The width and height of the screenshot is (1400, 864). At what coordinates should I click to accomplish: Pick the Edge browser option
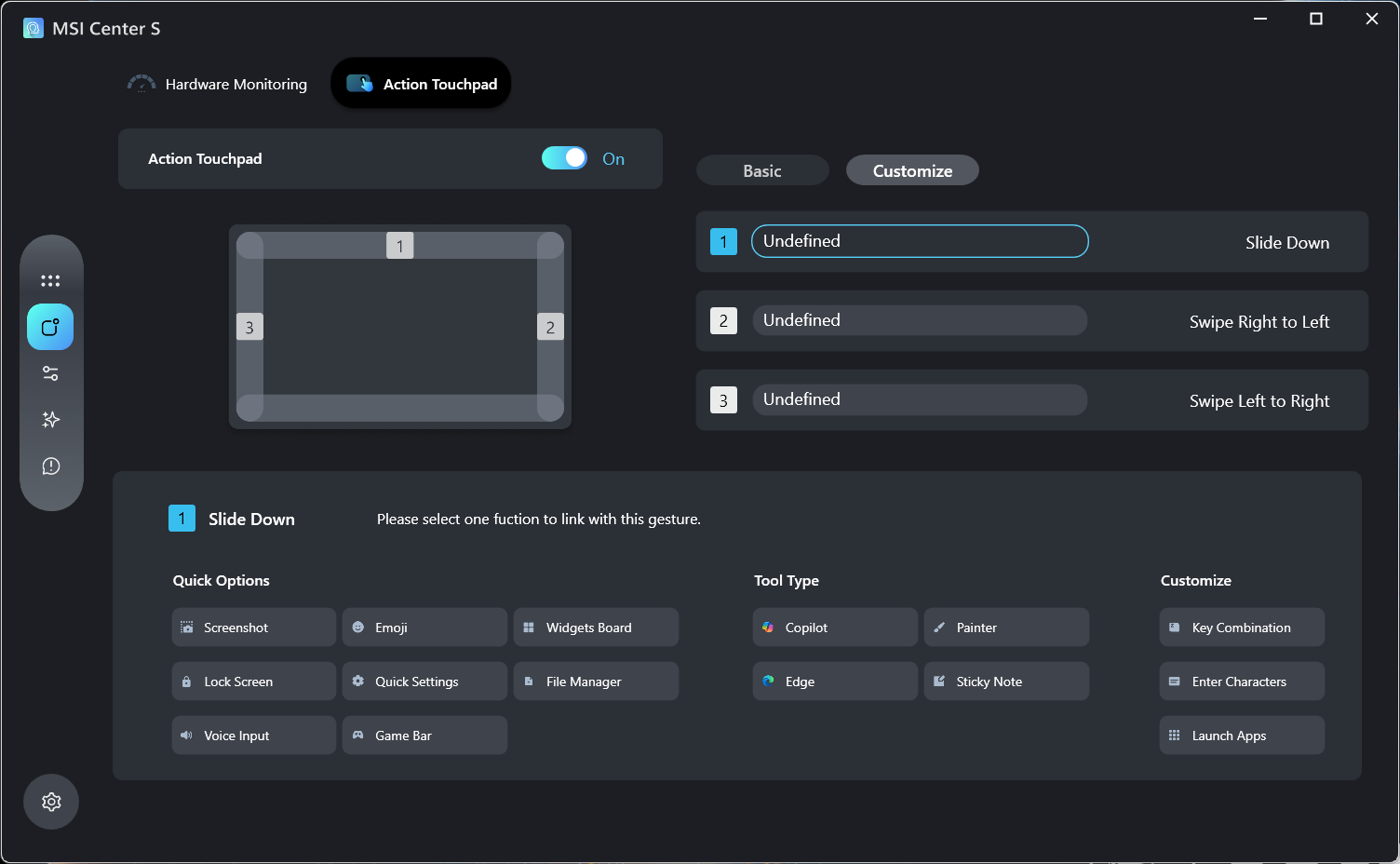click(834, 682)
